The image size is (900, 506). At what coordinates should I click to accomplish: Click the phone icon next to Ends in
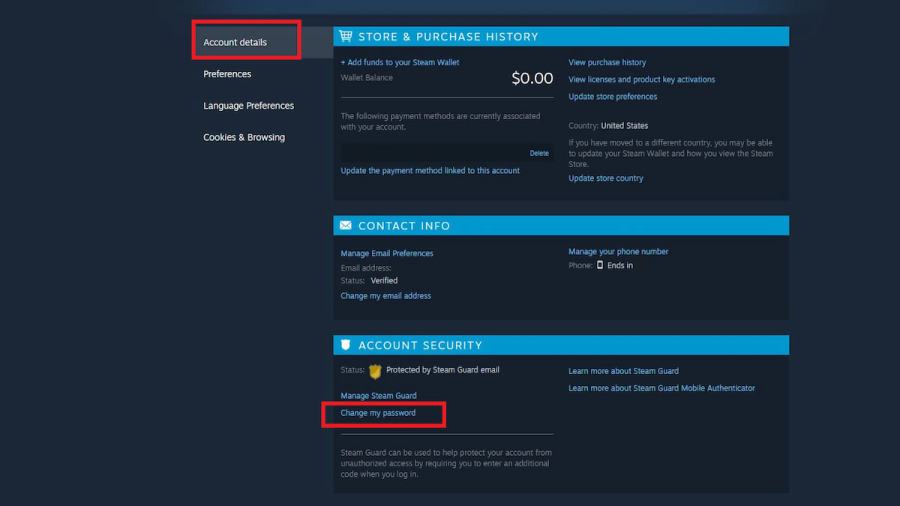(600, 265)
